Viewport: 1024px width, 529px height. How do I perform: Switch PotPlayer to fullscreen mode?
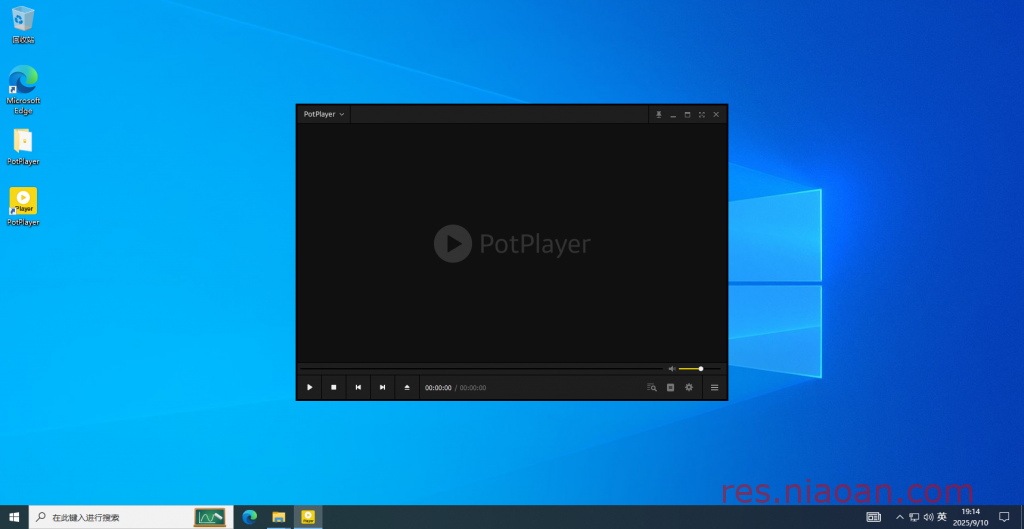click(701, 114)
